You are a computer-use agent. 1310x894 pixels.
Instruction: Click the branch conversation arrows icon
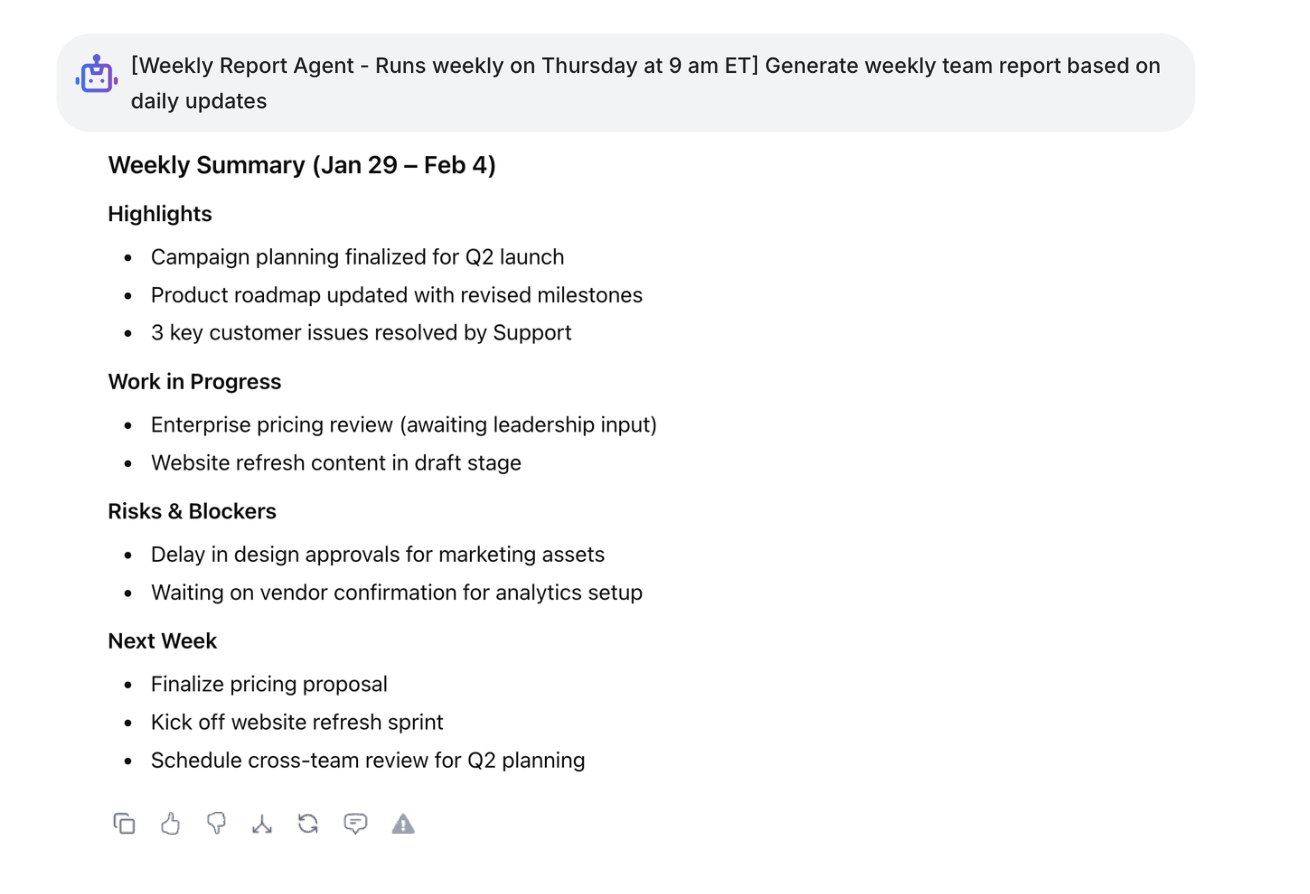(262, 824)
